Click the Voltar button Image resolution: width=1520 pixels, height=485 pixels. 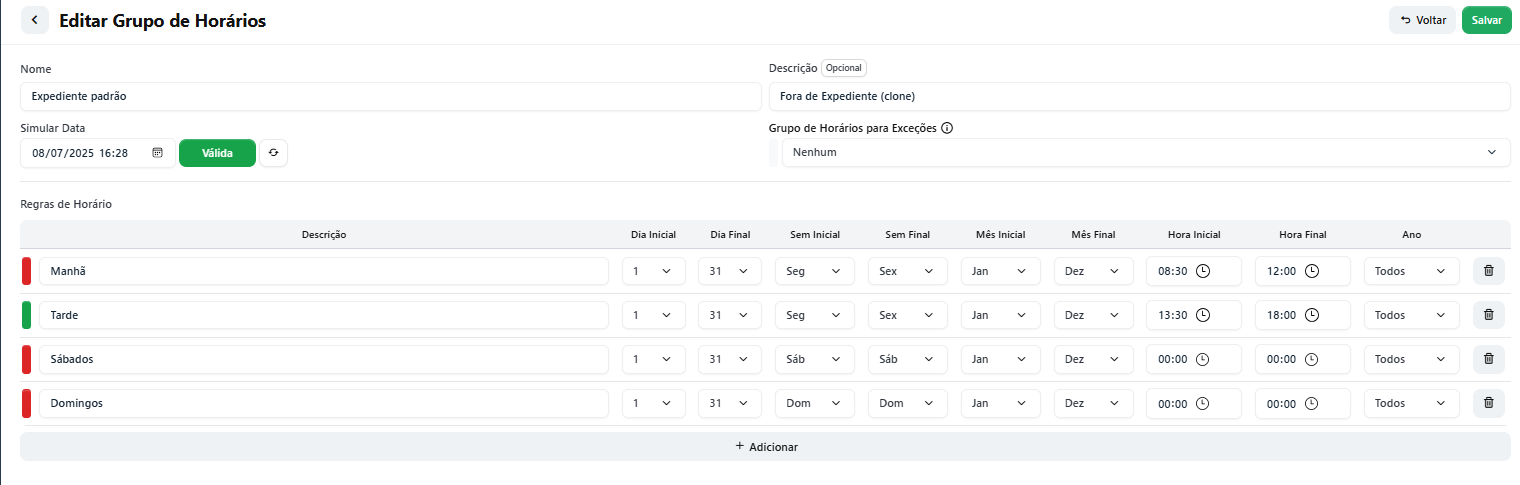click(x=1422, y=20)
